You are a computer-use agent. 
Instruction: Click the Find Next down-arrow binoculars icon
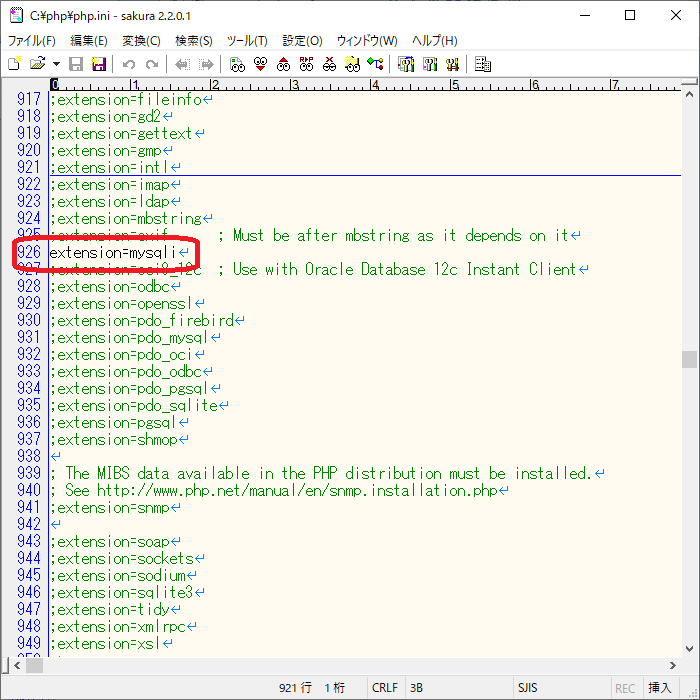coord(260,64)
